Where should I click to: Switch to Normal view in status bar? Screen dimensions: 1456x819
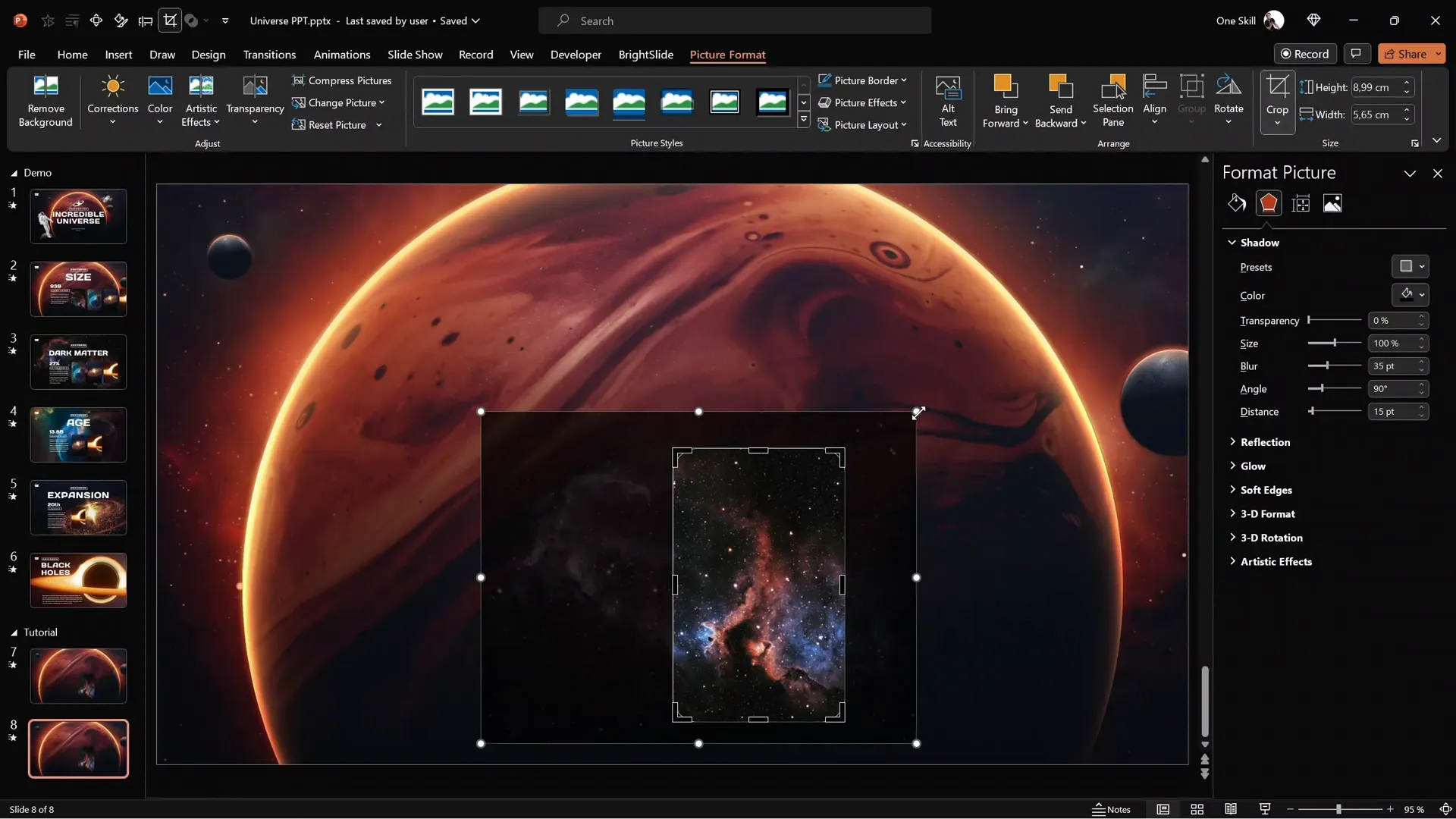1163,809
